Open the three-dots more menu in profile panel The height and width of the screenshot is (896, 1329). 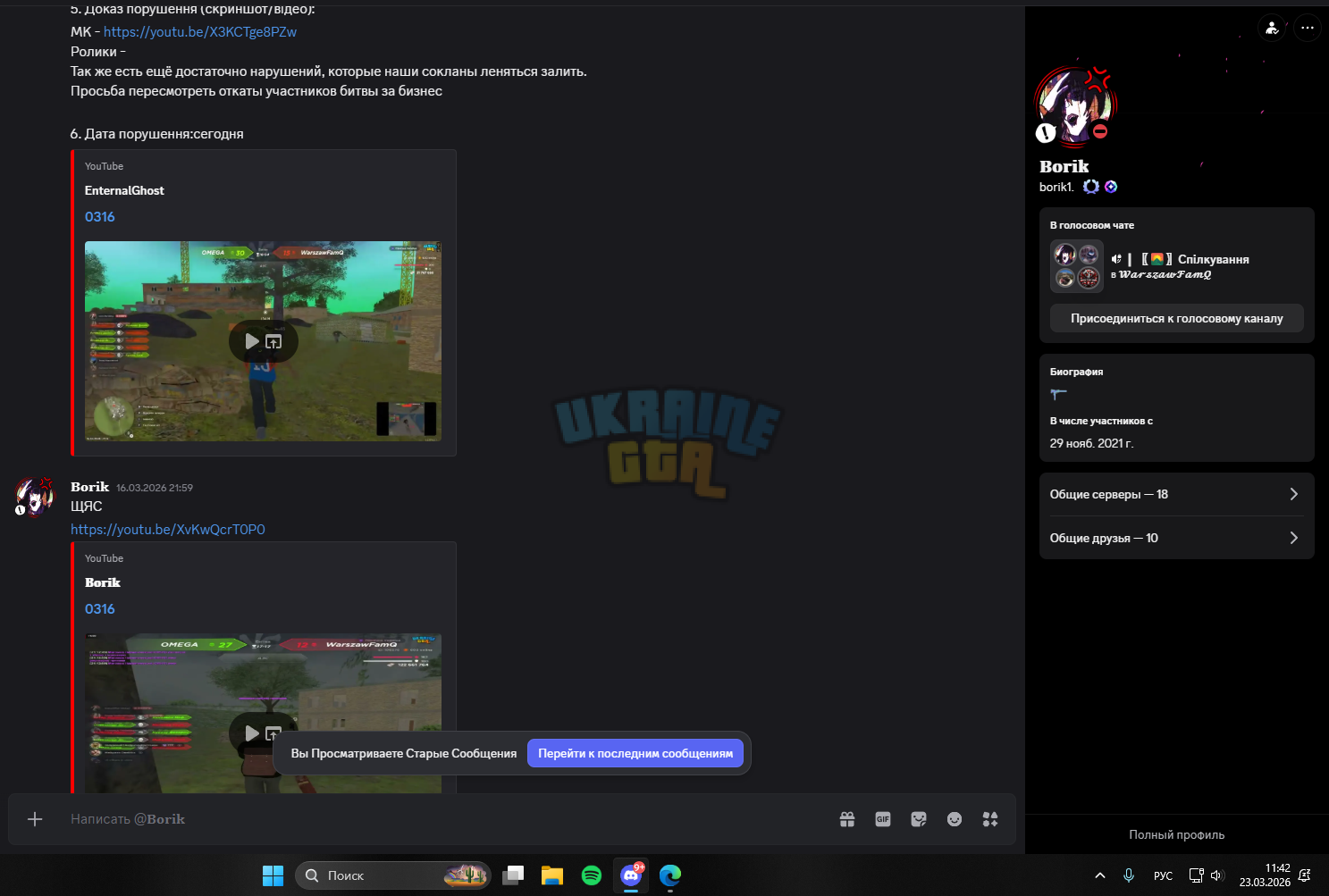point(1308,28)
